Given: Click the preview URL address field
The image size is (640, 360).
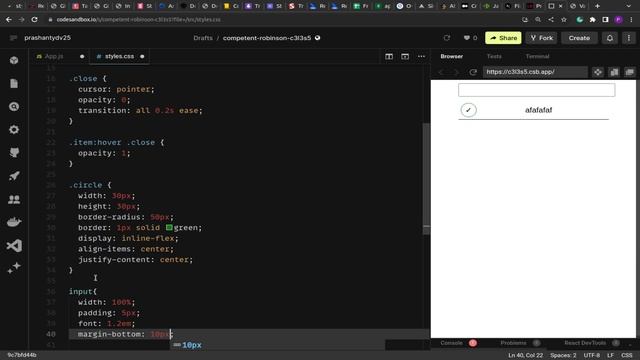Looking at the screenshot, I should [535, 72].
